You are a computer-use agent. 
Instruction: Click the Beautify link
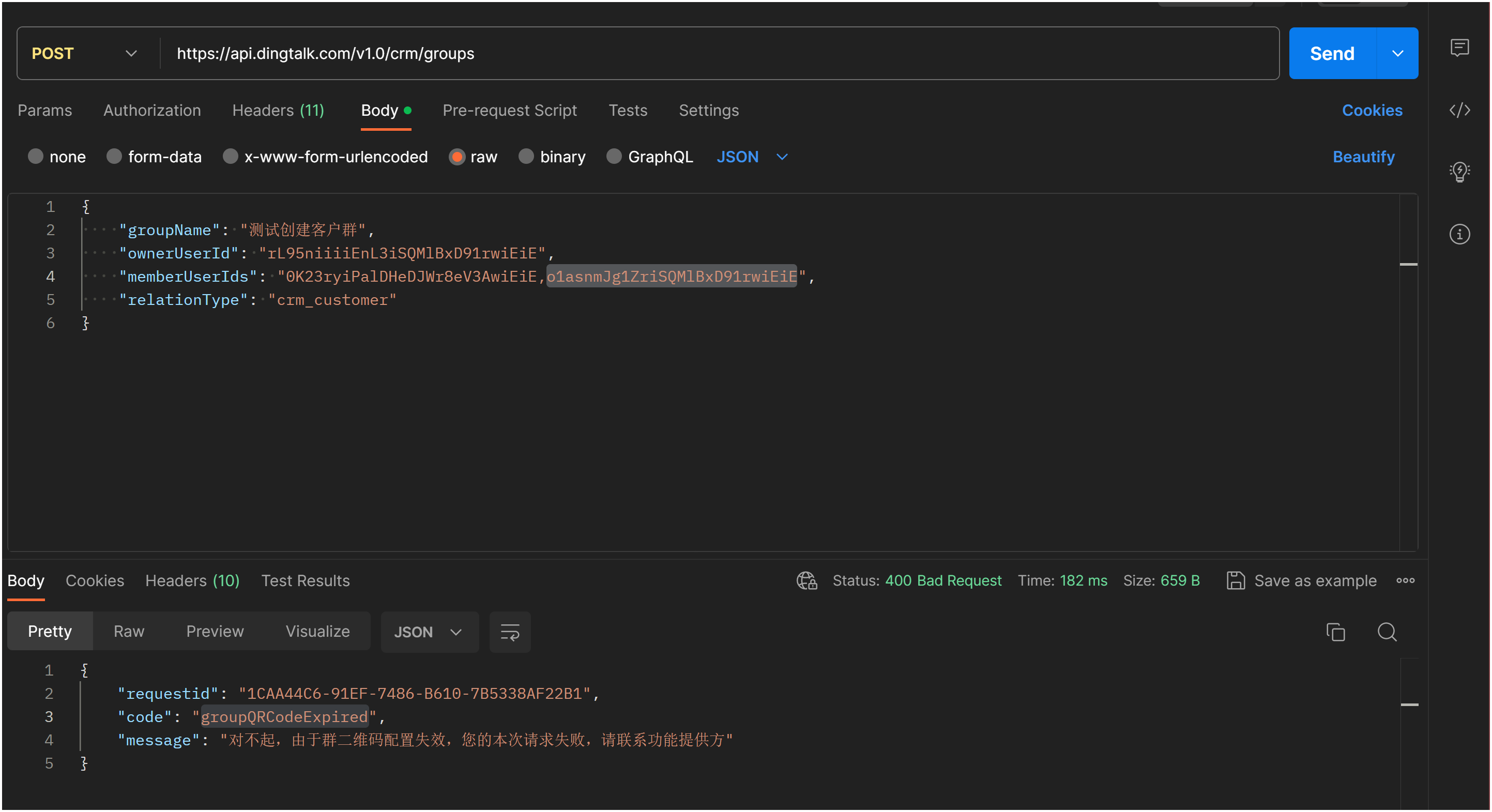(x=1363, y=157)
